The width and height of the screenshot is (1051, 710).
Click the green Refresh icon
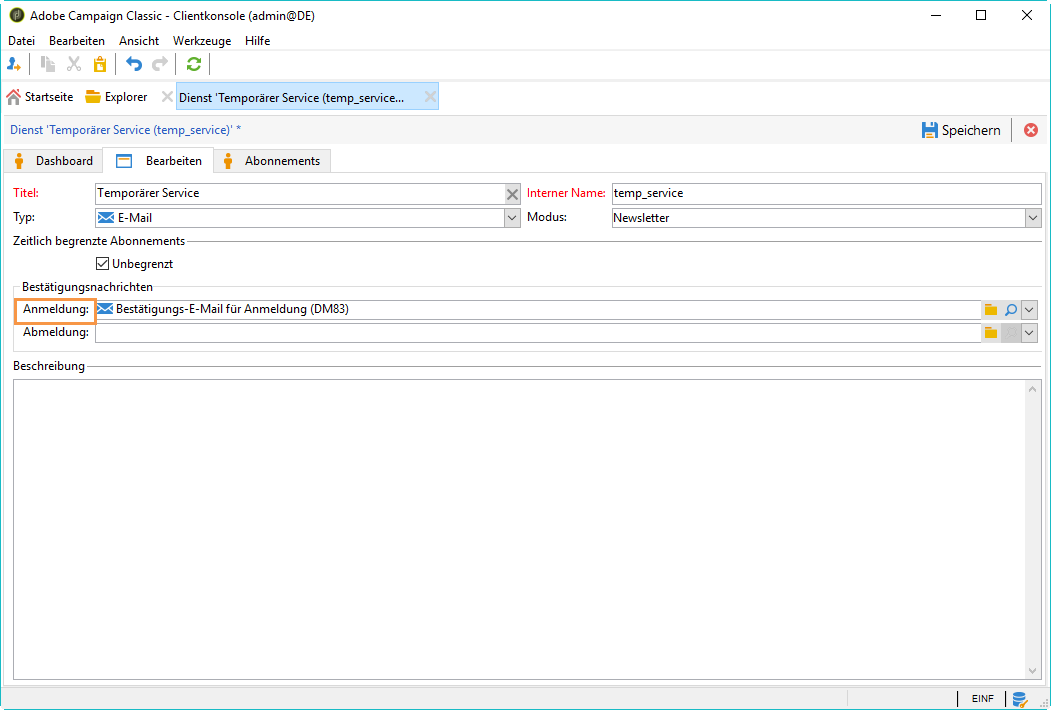tap(194, 64)
